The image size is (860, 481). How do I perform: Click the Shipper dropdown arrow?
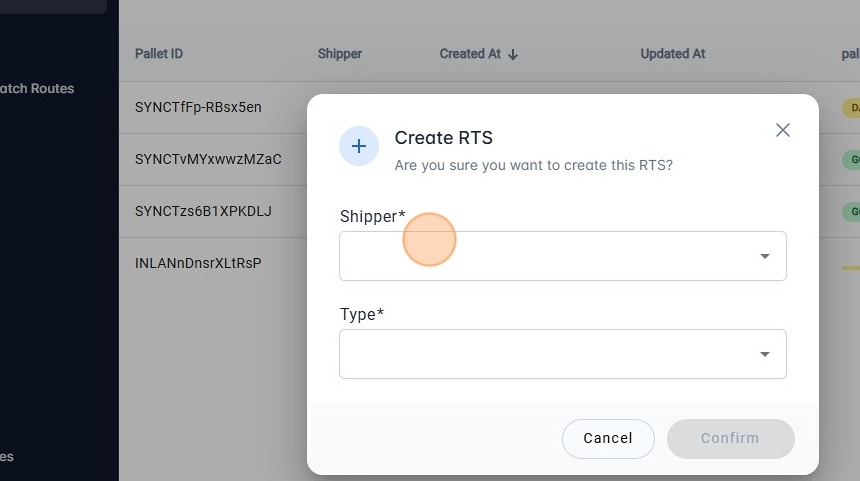pyautogui.click(x=765, y=256)
